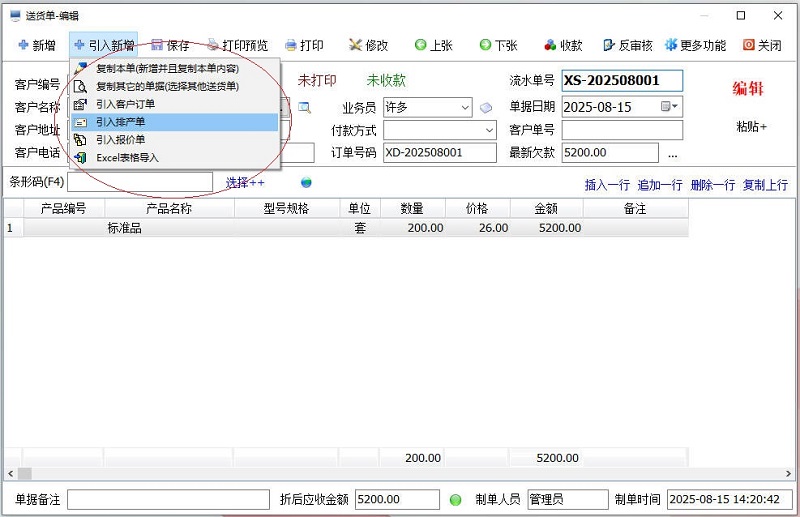Click the globe icon near 选择++

coord(306,182)
